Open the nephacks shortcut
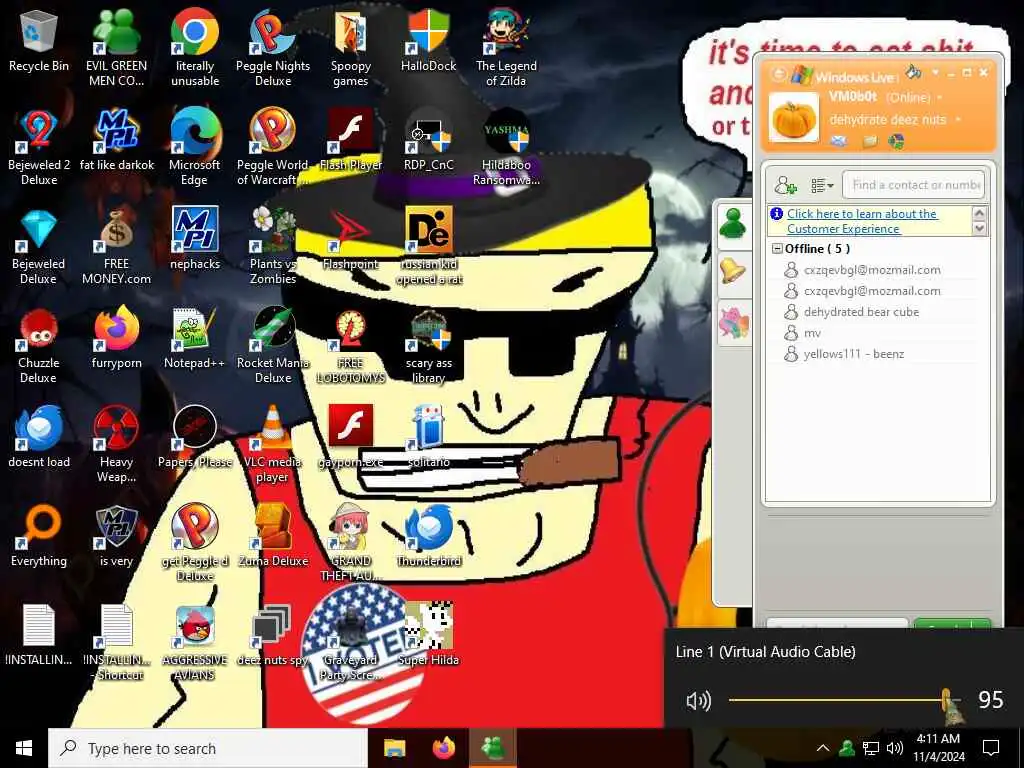 (195, 239)
